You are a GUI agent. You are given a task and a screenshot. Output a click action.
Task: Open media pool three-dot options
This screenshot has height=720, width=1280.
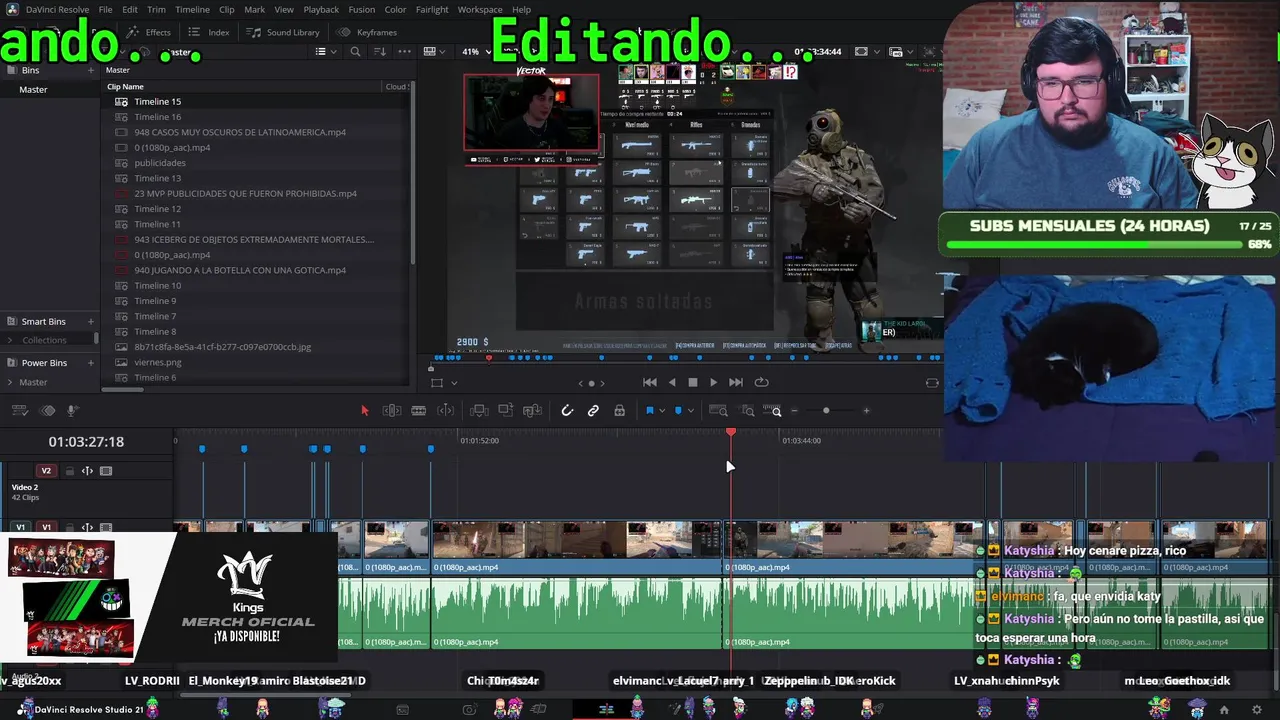pos(404,52)
